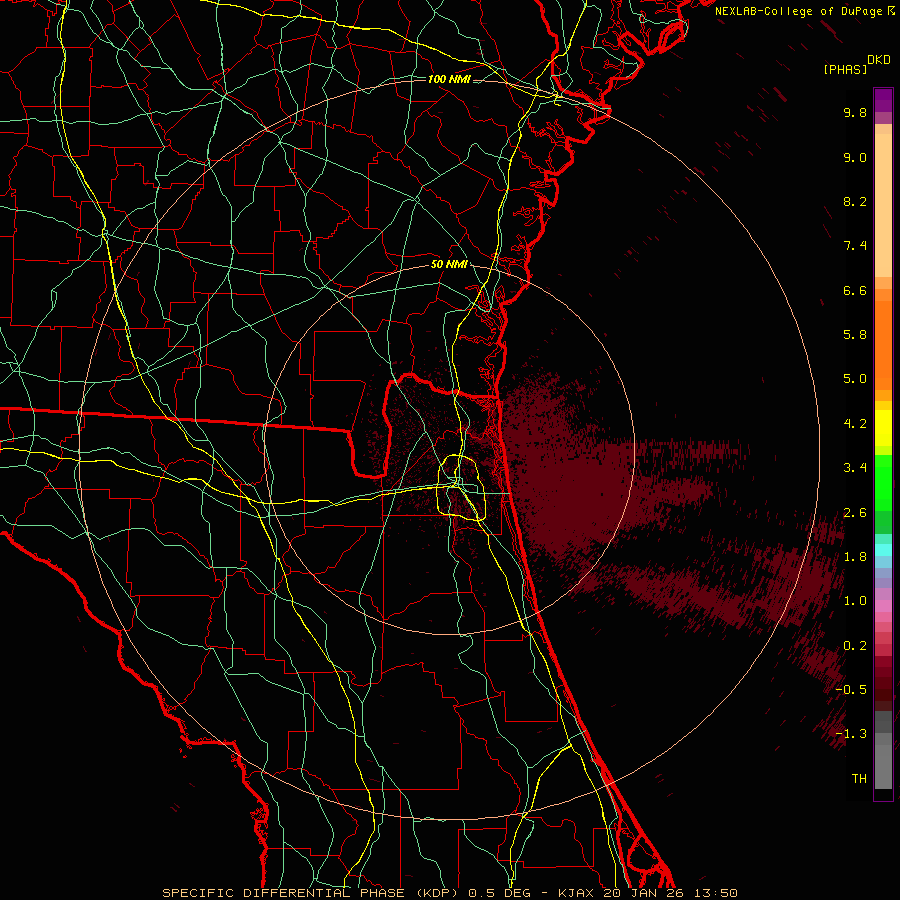Pick the purple band atop the color bar
Screen dimensions: 900x900
[883, 100]
